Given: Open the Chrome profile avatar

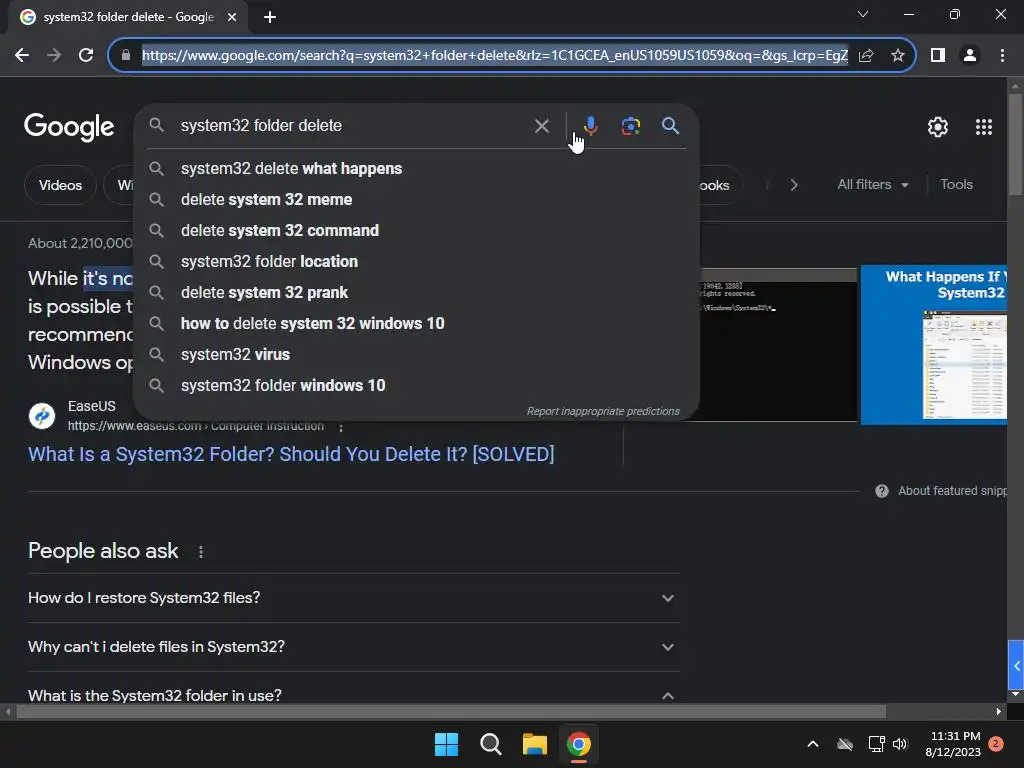Looking at the screenshot, I should pos(970,56).
